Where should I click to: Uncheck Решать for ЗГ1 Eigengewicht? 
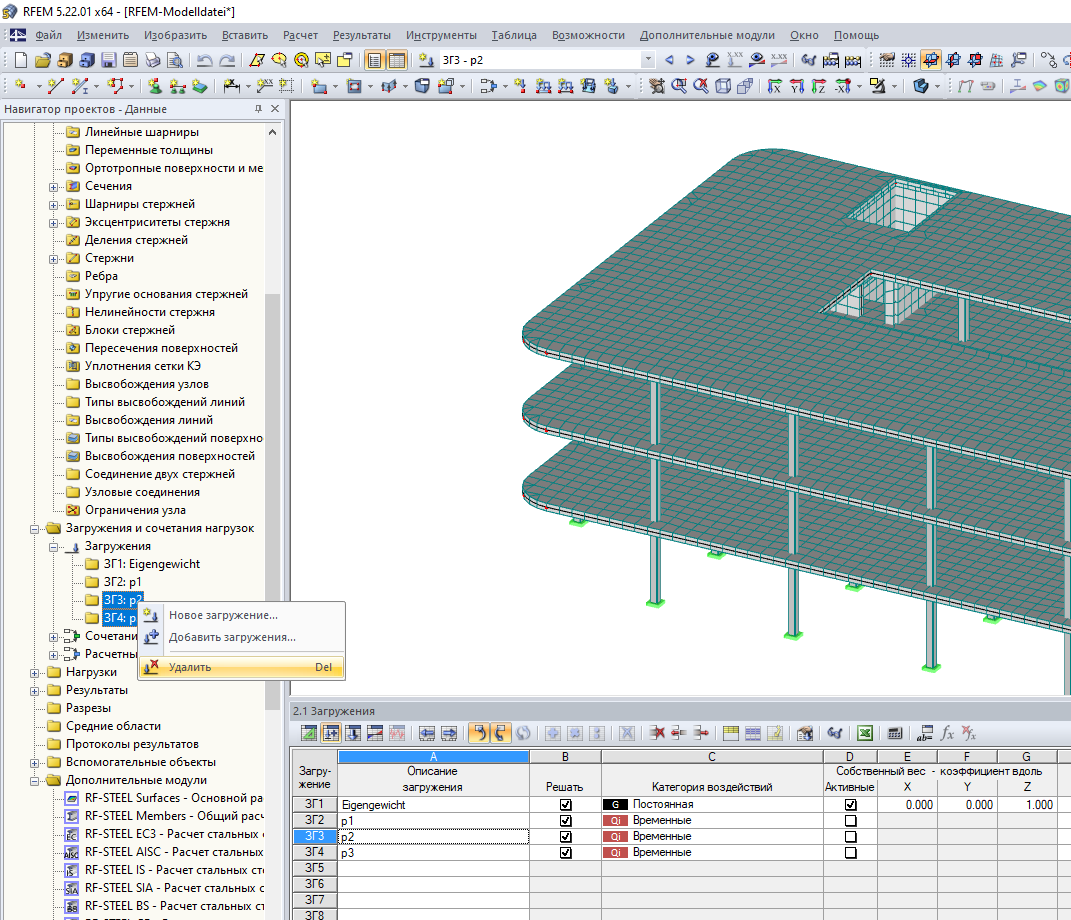(566, 805)
